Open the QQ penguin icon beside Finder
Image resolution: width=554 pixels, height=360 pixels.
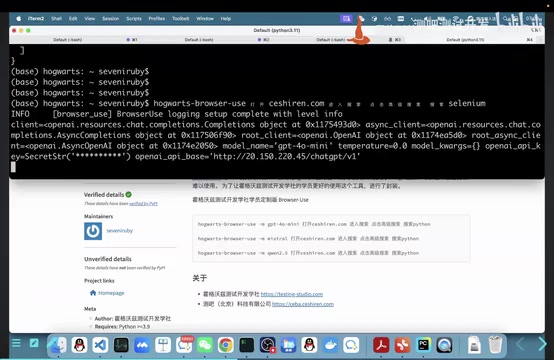tap(79, 344)
